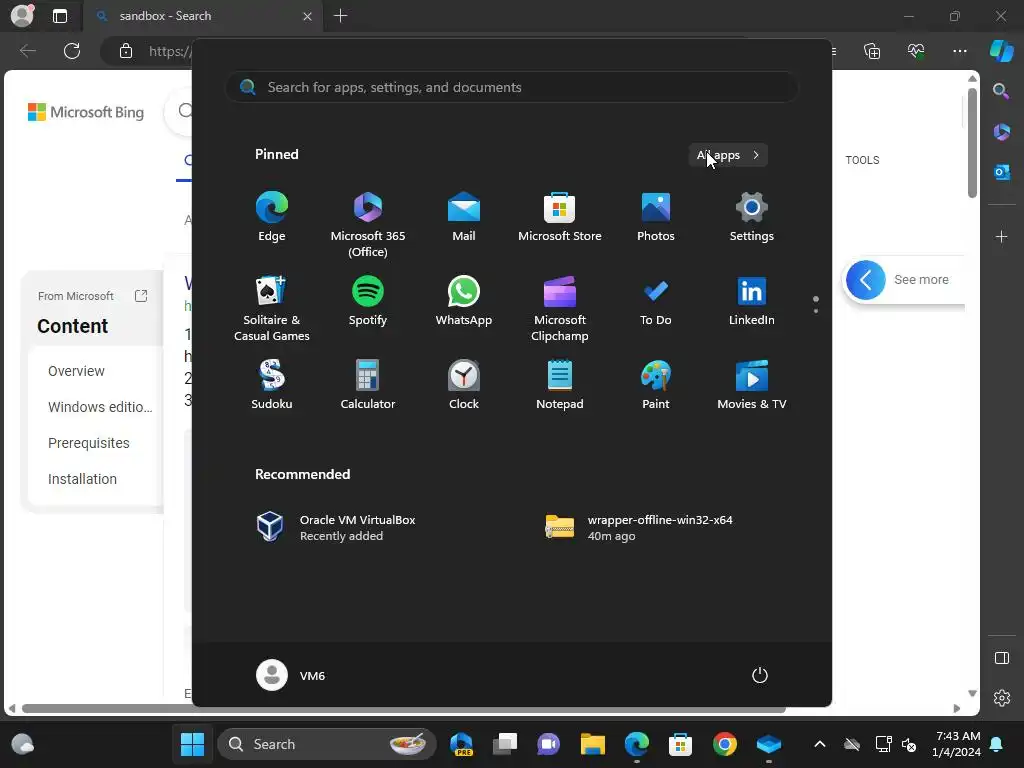Open clock showing 7:43 AM in tray
1024x768 pixels.
957,744
